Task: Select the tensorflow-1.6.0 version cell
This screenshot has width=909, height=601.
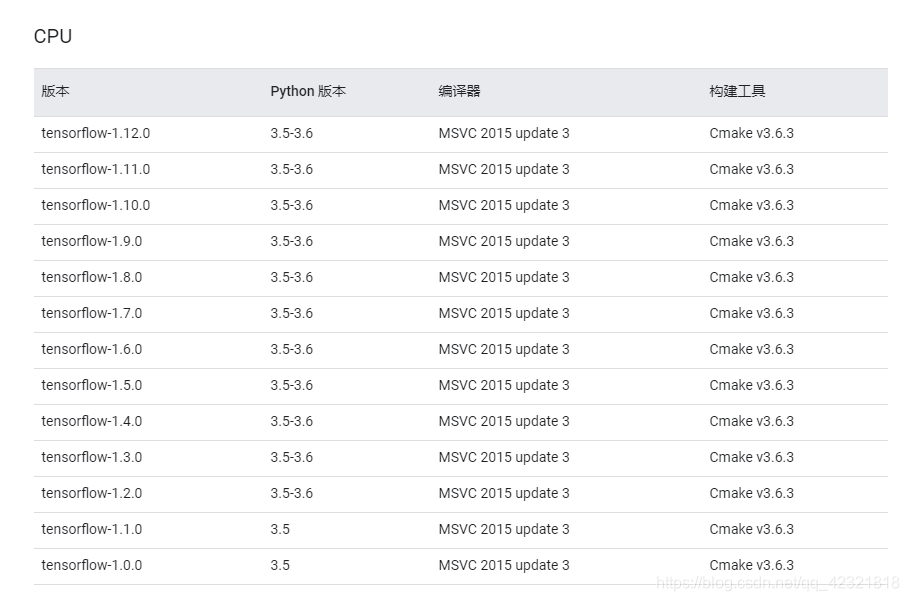Action: [x=92, y=349]
